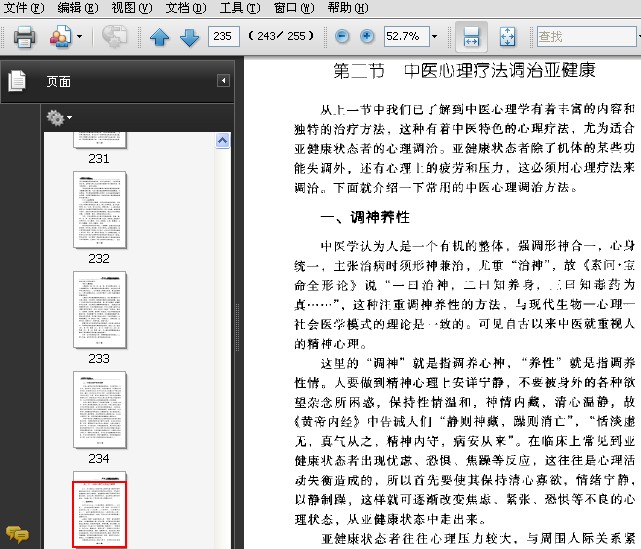Image resolution: width=641 pixels, height=549 pixels.
Task: Open the comments speech bubble icon
Action: click(x=16, y=534)
